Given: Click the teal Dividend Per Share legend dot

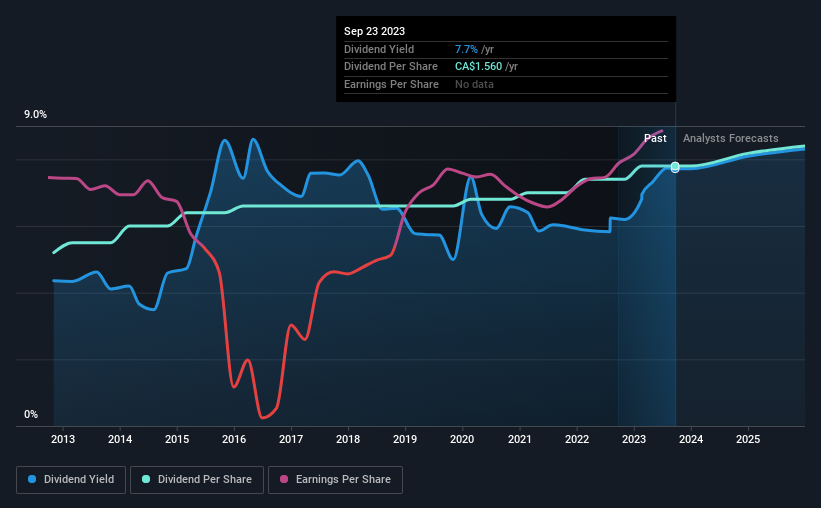Looking at the screenshot, I should pyautogui.click(x=146, y=479).
